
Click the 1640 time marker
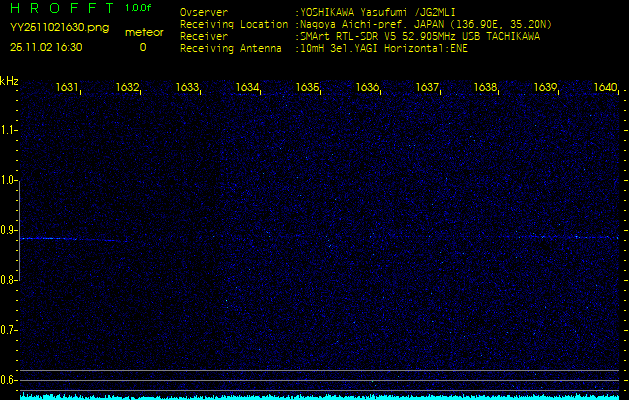pyautogui.click(x=605, y=88)
